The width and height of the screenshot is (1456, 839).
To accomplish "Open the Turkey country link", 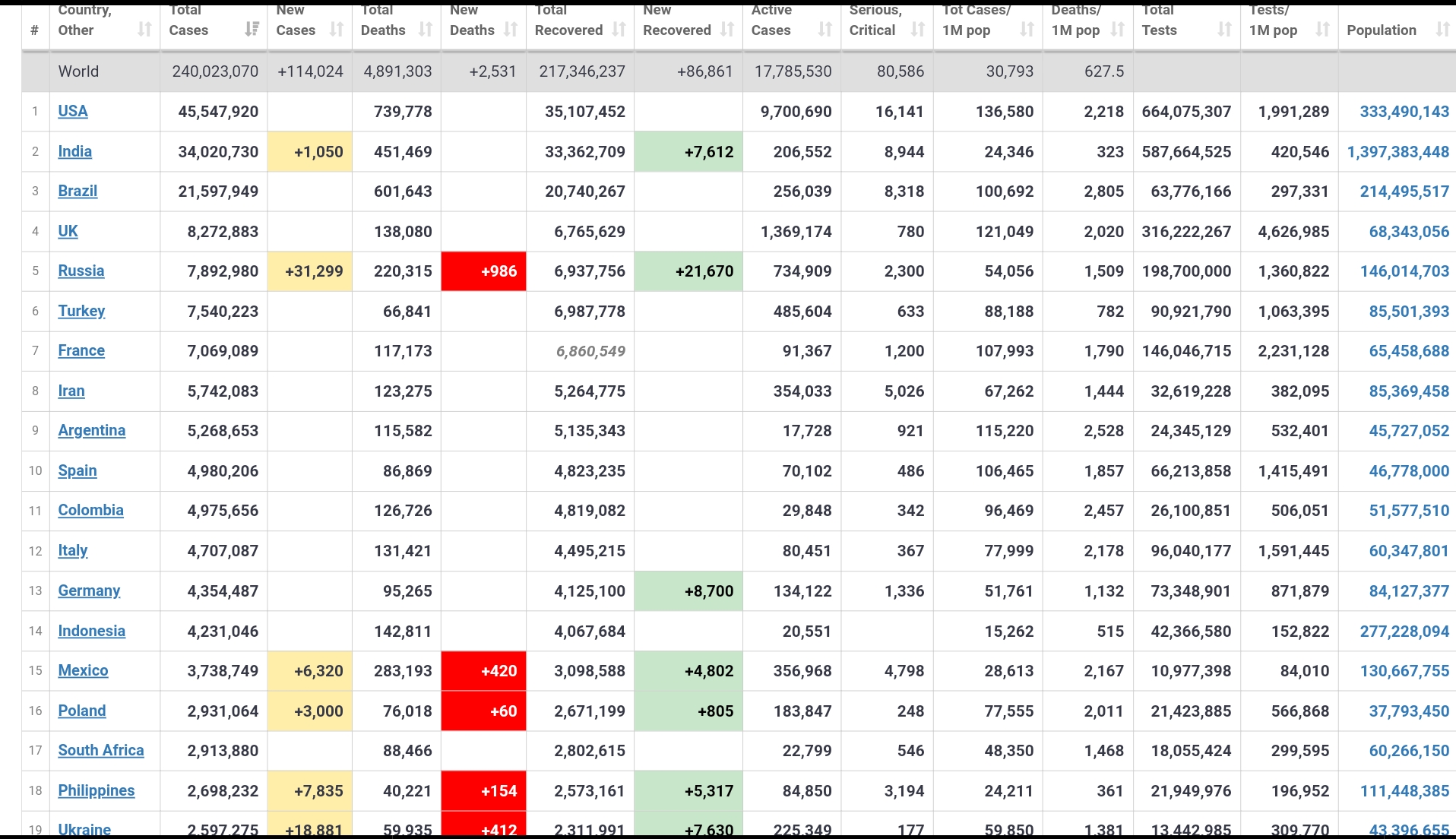I will [x=81, y=311].
